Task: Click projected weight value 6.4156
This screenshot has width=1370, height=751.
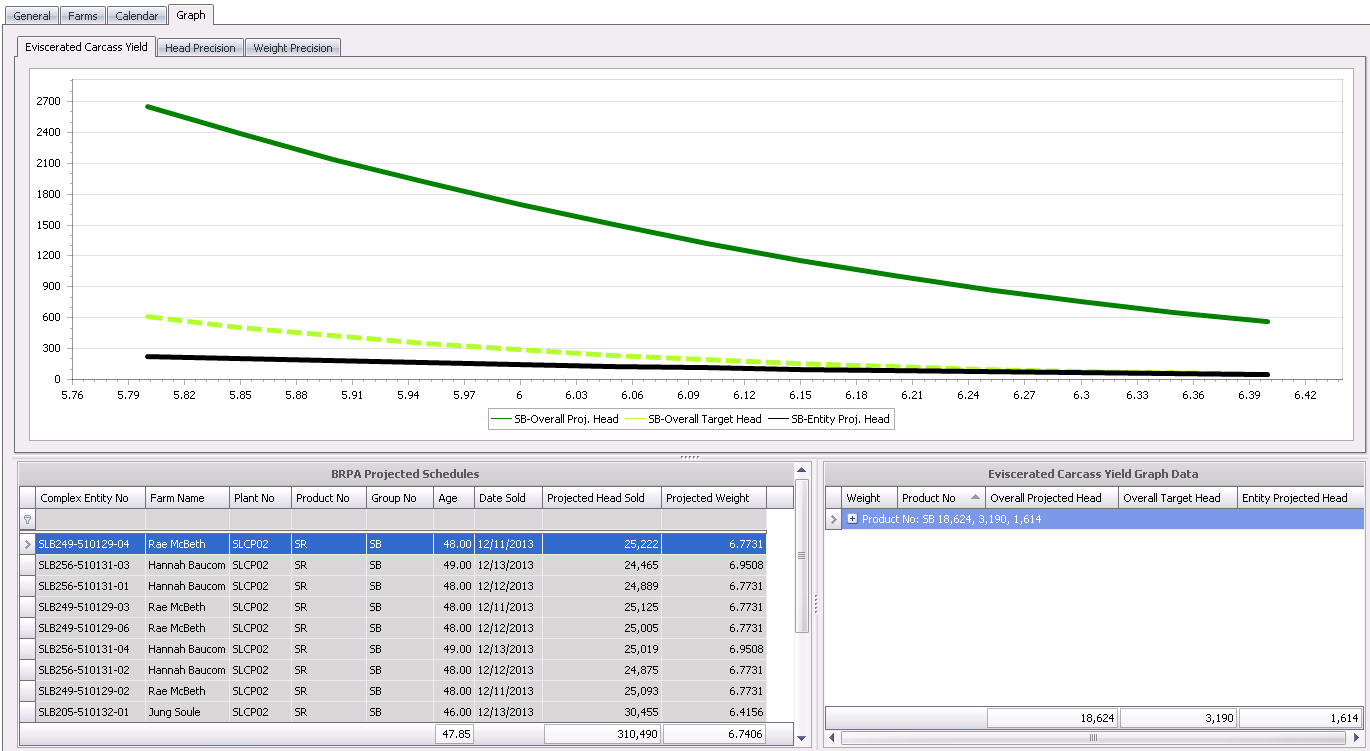Action: 714,712
